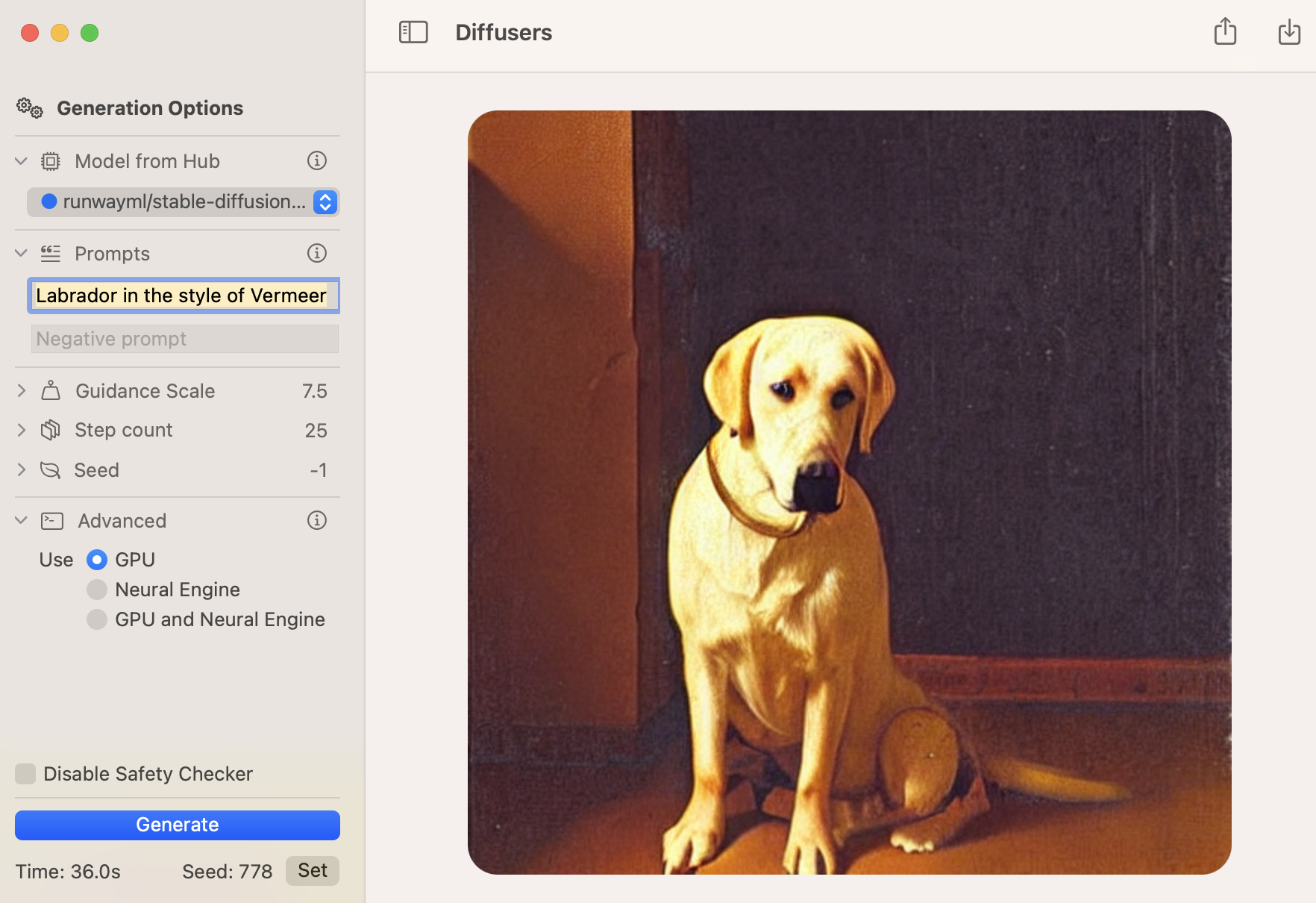Viewport: 1316px width, 903px height.
Task: Click the seed icon in the sidebar
Action: coord(50,470)
